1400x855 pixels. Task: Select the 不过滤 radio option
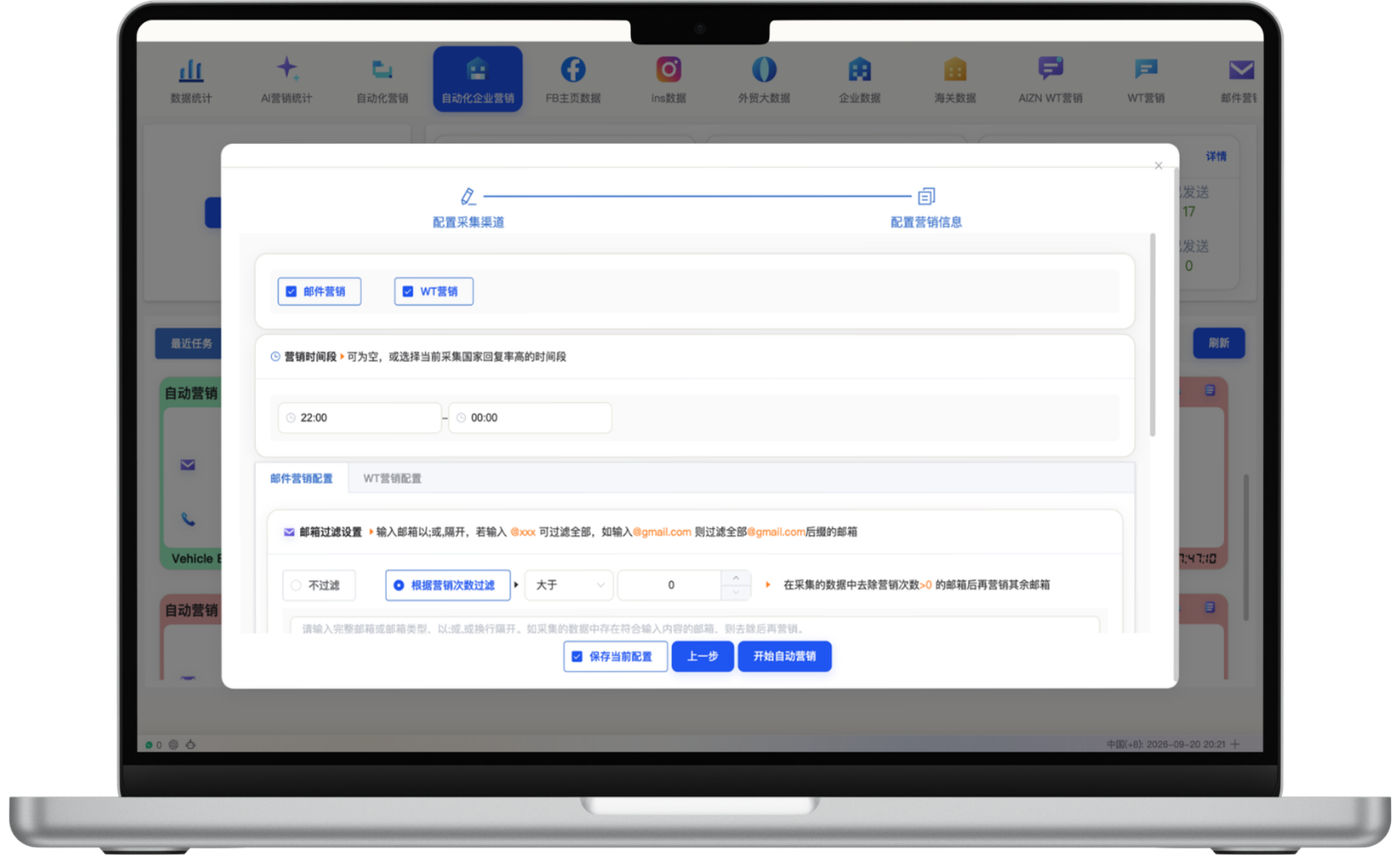tap(296, 586)
